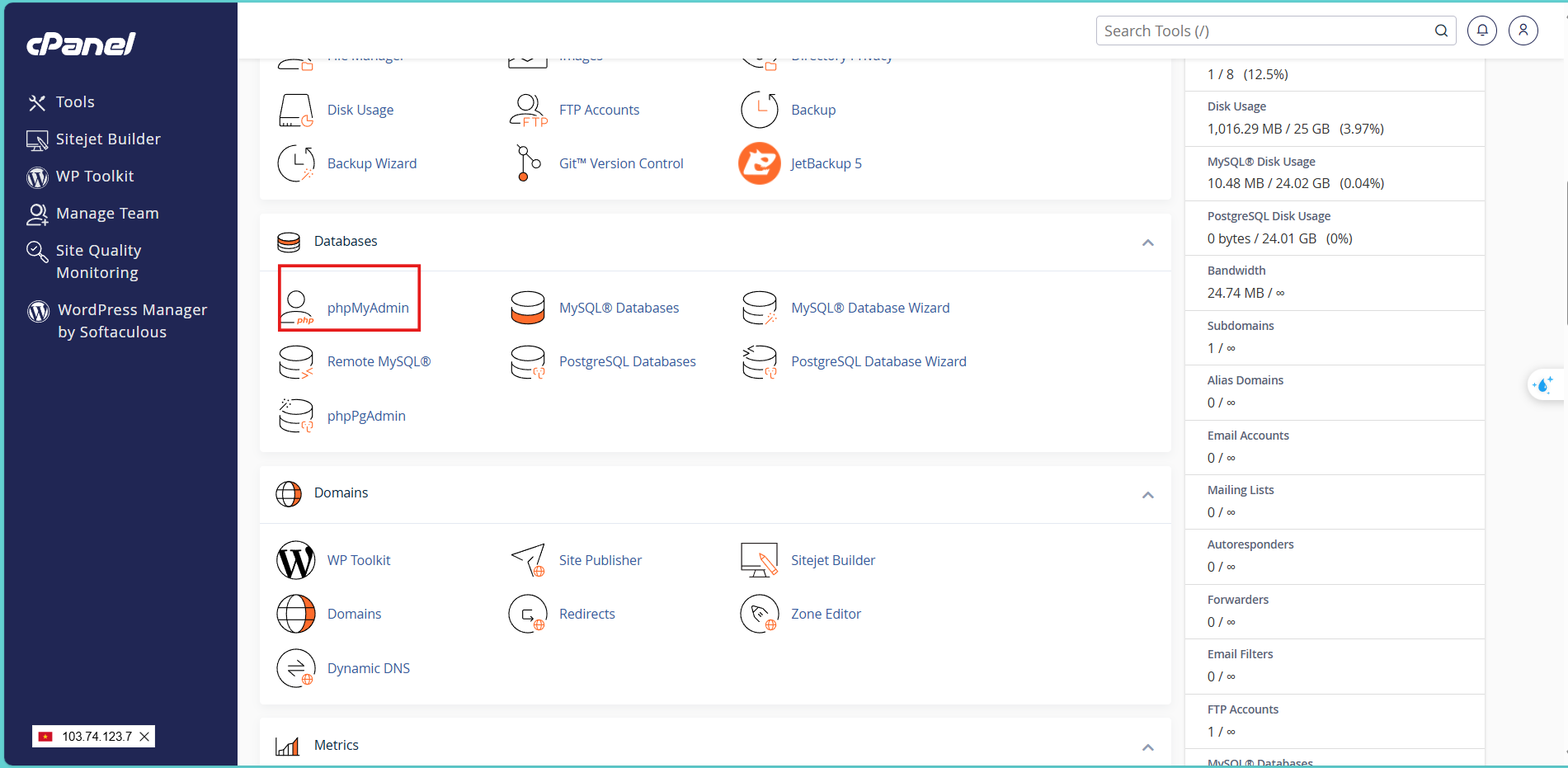Open the notifications bell icon

pyautogui.click(x=1482, y=31)
